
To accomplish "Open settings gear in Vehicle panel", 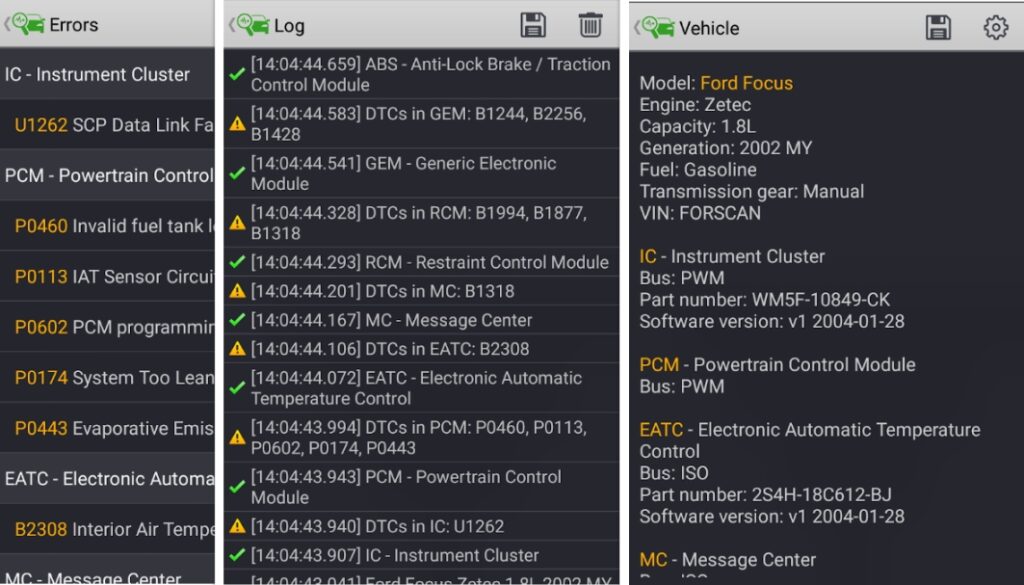I will tap(995, 28).
